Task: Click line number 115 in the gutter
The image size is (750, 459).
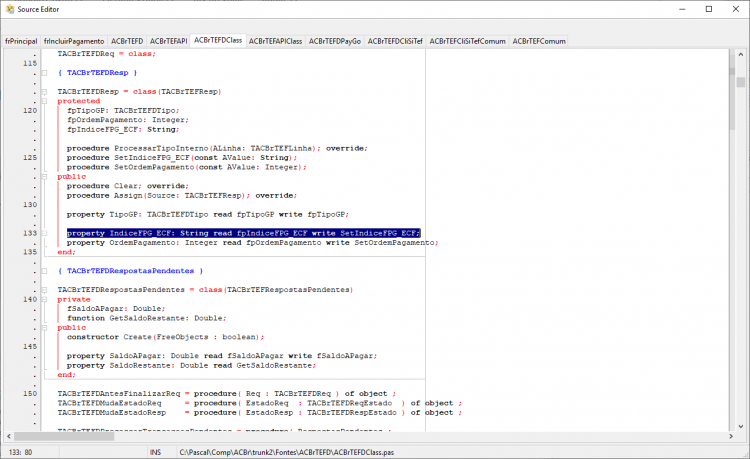Action: pyautogui.click(x=30, y=64)
